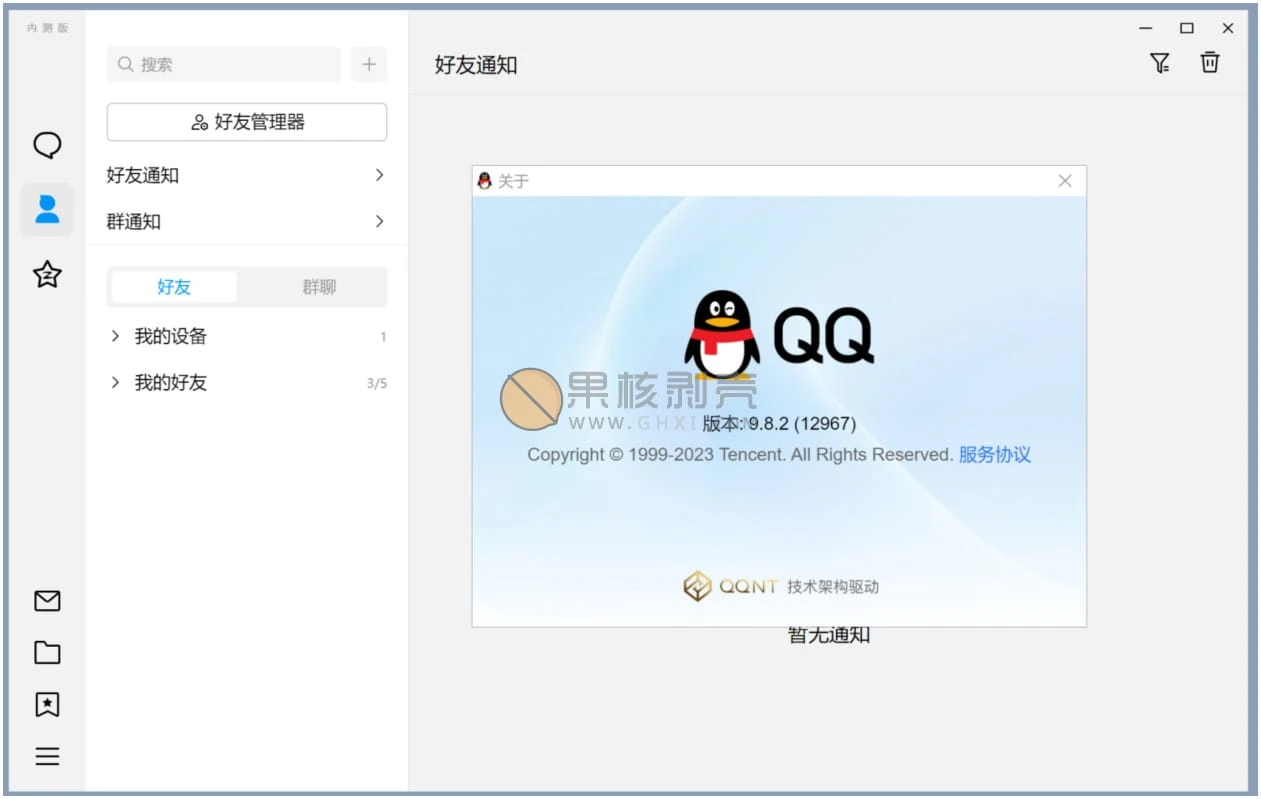Screen dimensions: 1261x799
Task: Open the file manager folder icon
Action: click(46, 653)
